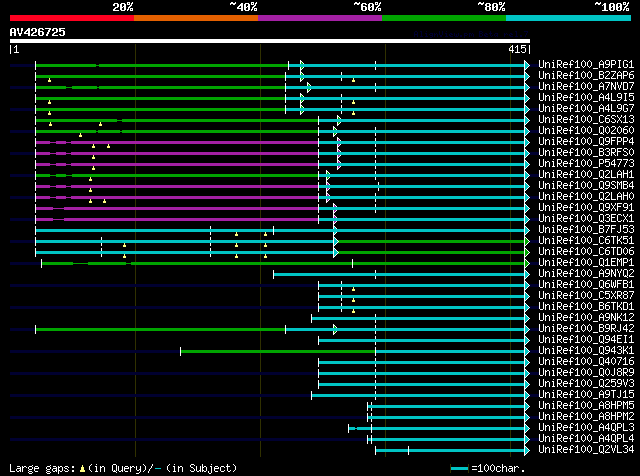Click the AV426725 query name
The height and width of the screenshot is (476, 640).
[38, 32]
